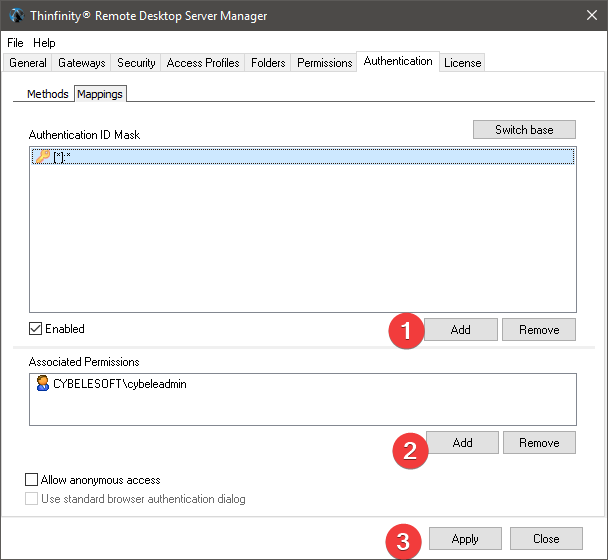The height and width of the screenshot is (560, 608).
Task: Enable Allow anonymous access
Action: click(x=33, y=480)
